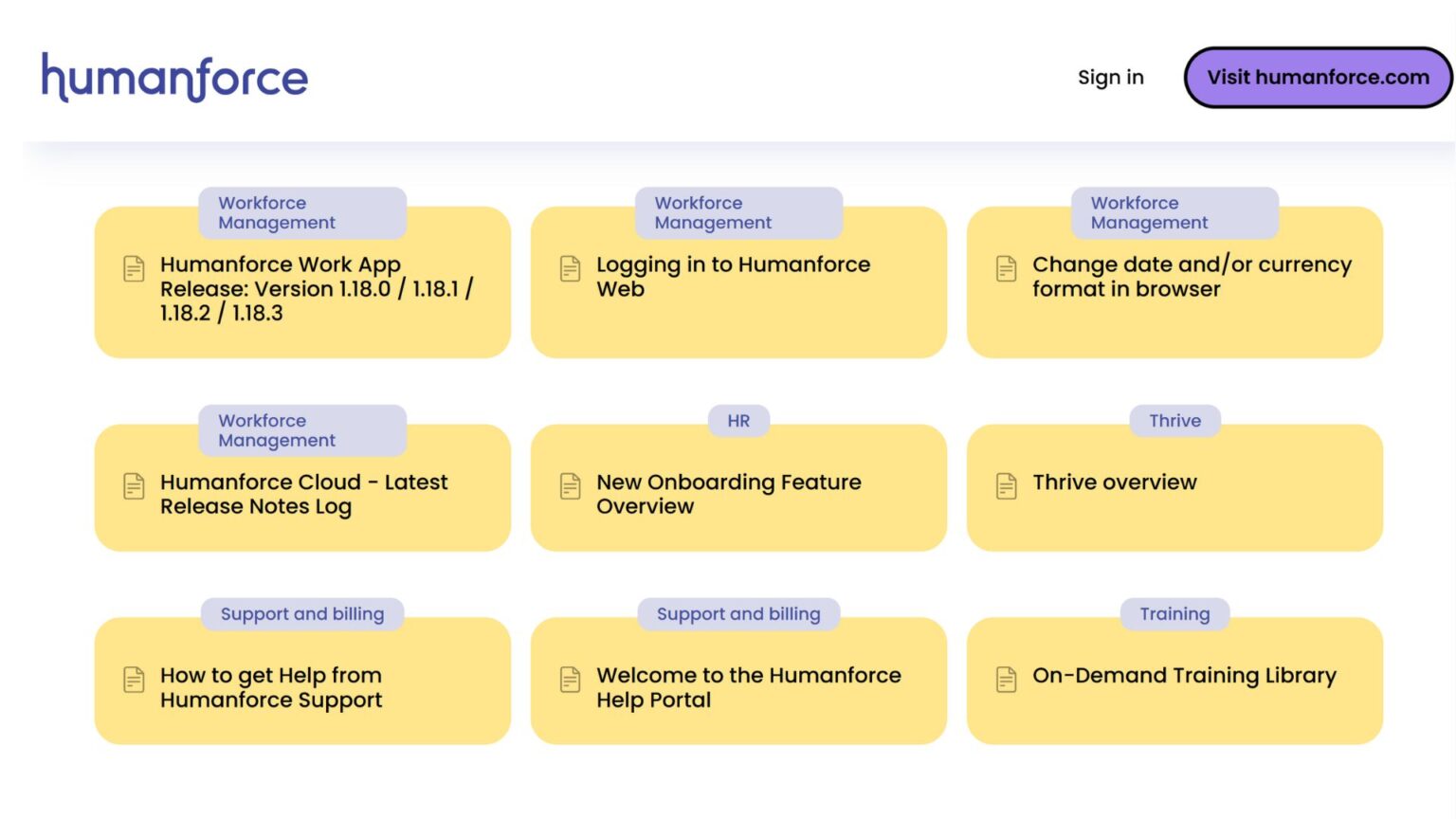Click the article icon on the Thrive overview card
The height and width of the screenshot is (819, 1456).
(1006, 486)
